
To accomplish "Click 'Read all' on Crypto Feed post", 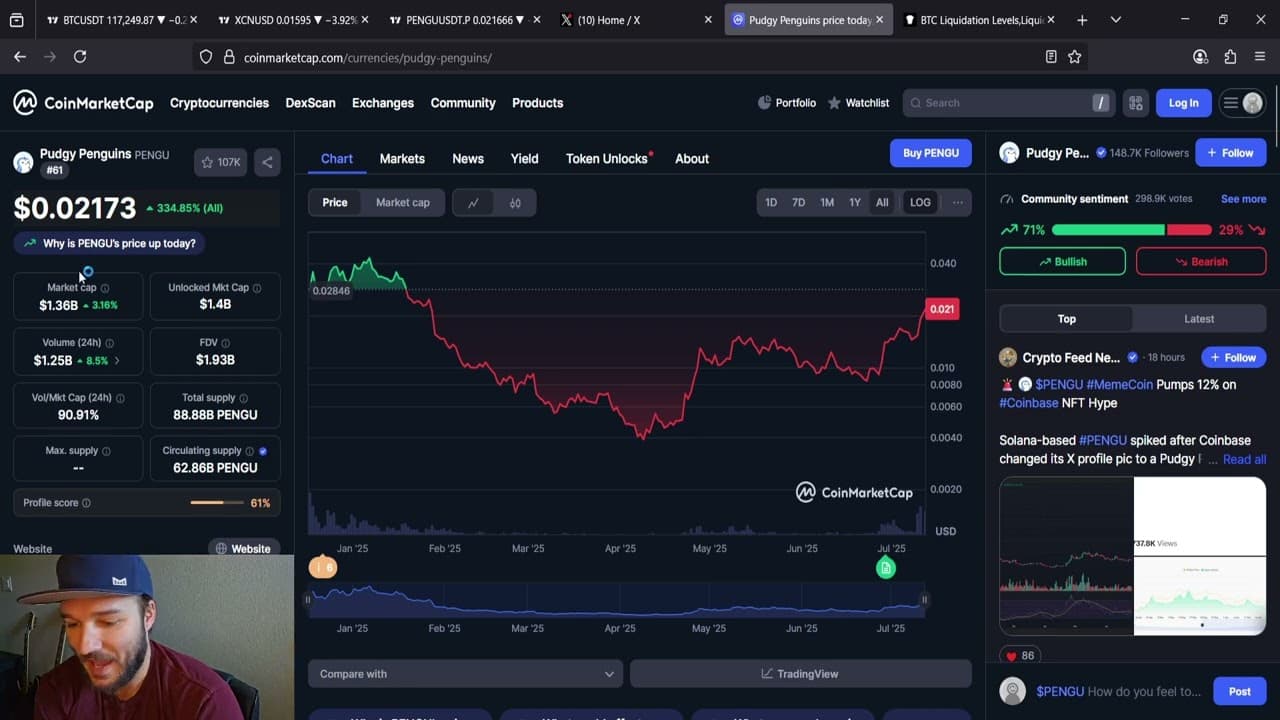I will click(x=1244, y=459).
